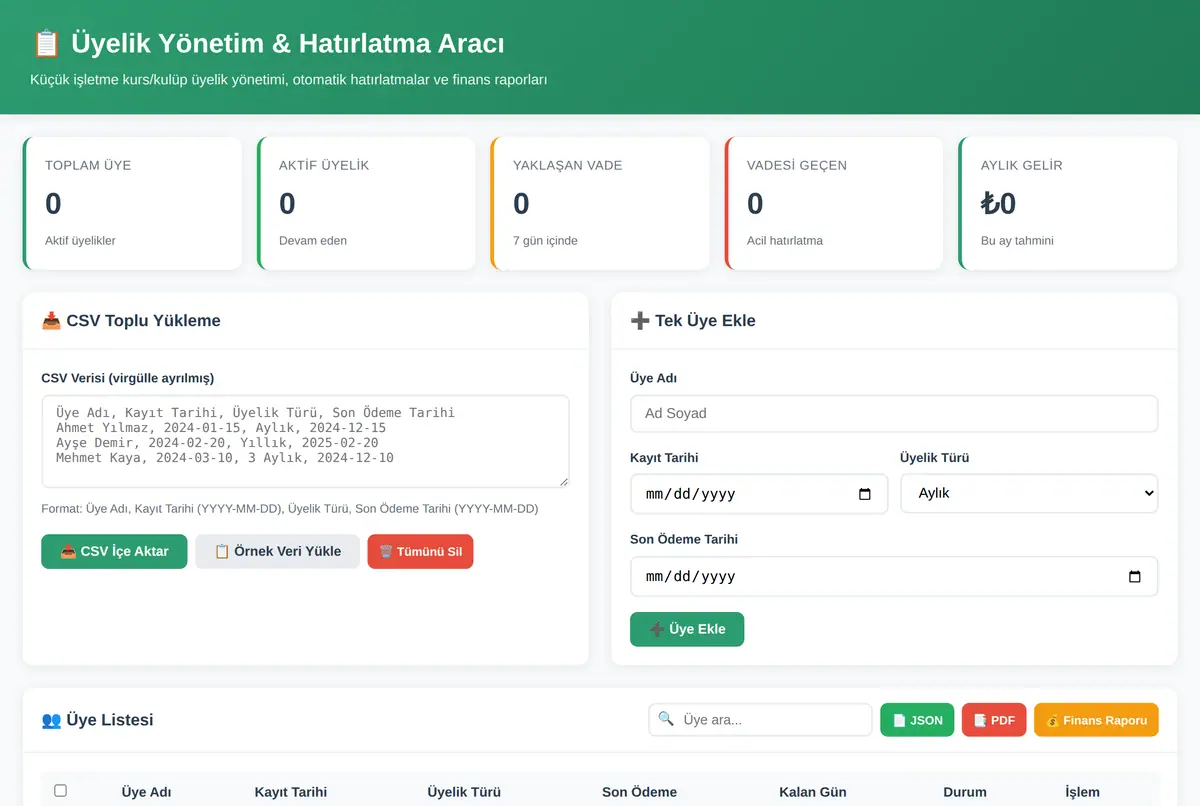Click the magnifier icon in member search
This screenshot has height=806, width=1200.
pos(666,720)
